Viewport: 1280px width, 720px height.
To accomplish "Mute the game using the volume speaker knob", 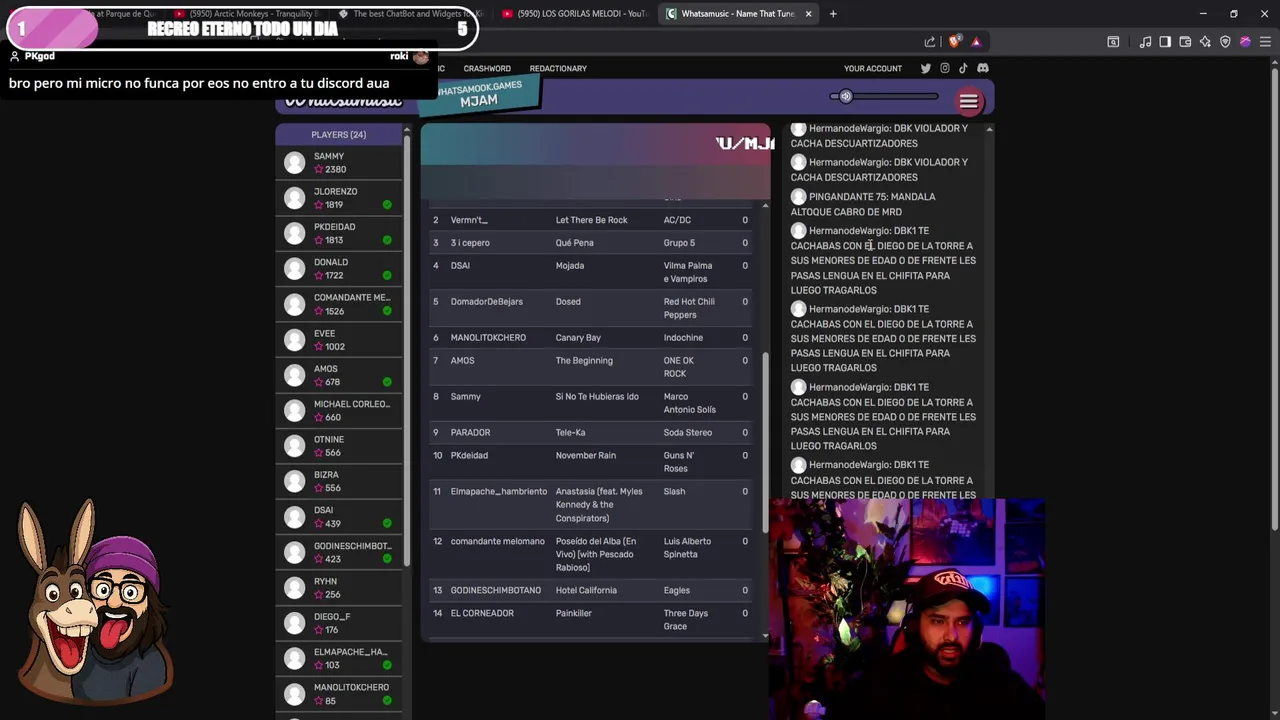I will coord(845,97).
